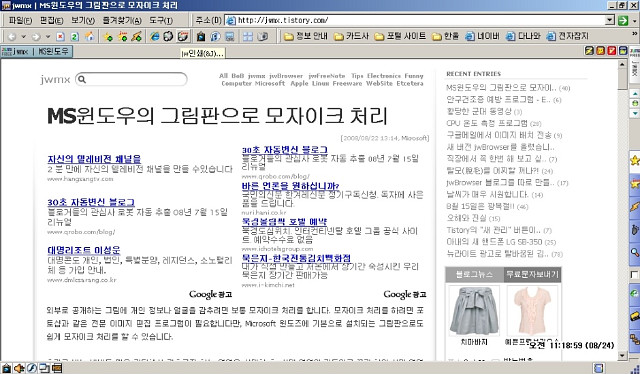Image resolution: width=640 pixels, height=374 pixels.
Task: Toggle the checkbox in the right sidebar
Action: click(x=634, y=275)
